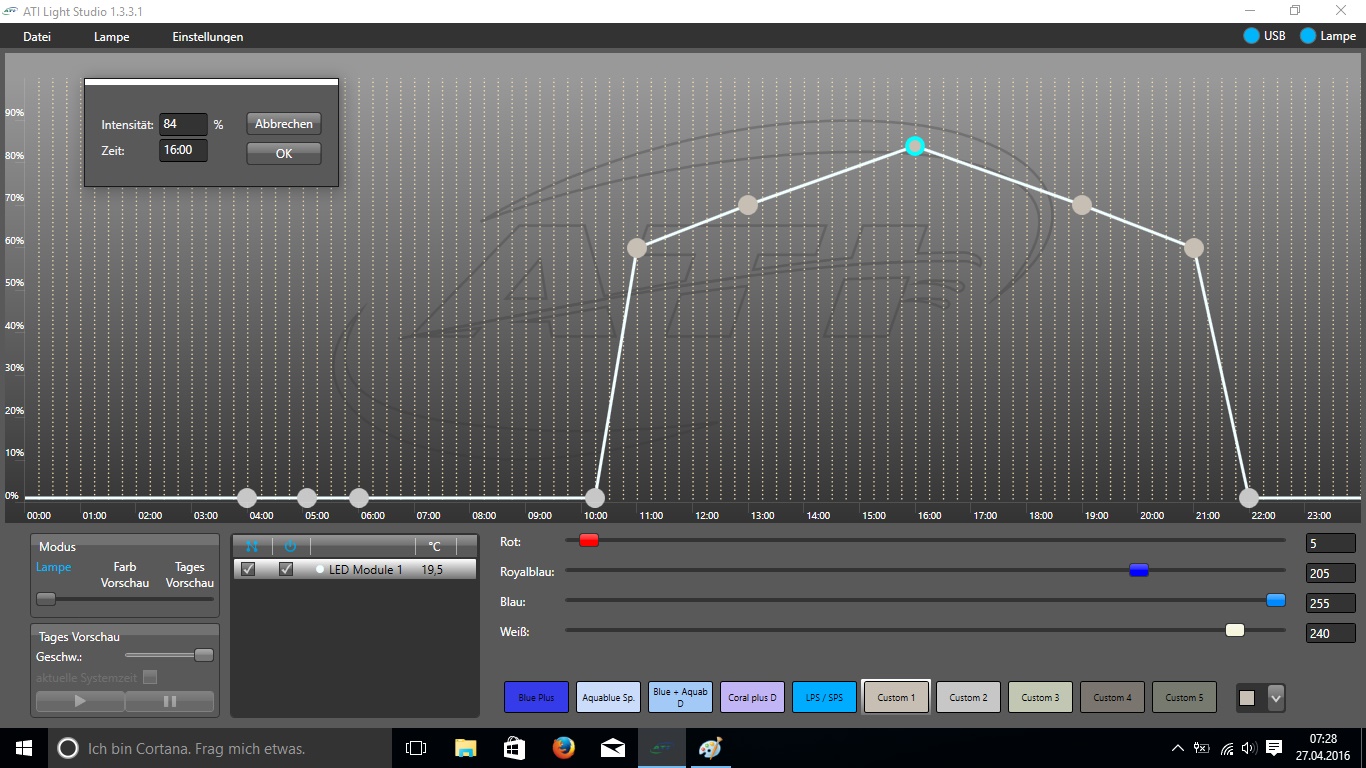Toggle the power checkbox for LED Module 1

[x=286, y=569]
